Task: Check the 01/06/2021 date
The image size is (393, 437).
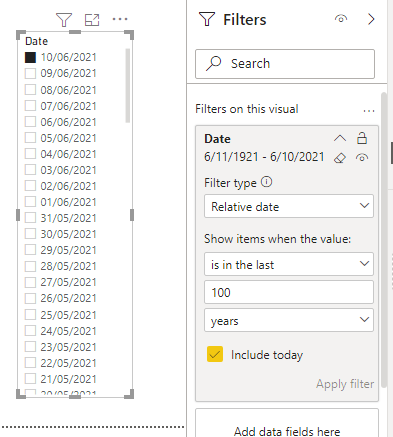Action: pos(30,202)
